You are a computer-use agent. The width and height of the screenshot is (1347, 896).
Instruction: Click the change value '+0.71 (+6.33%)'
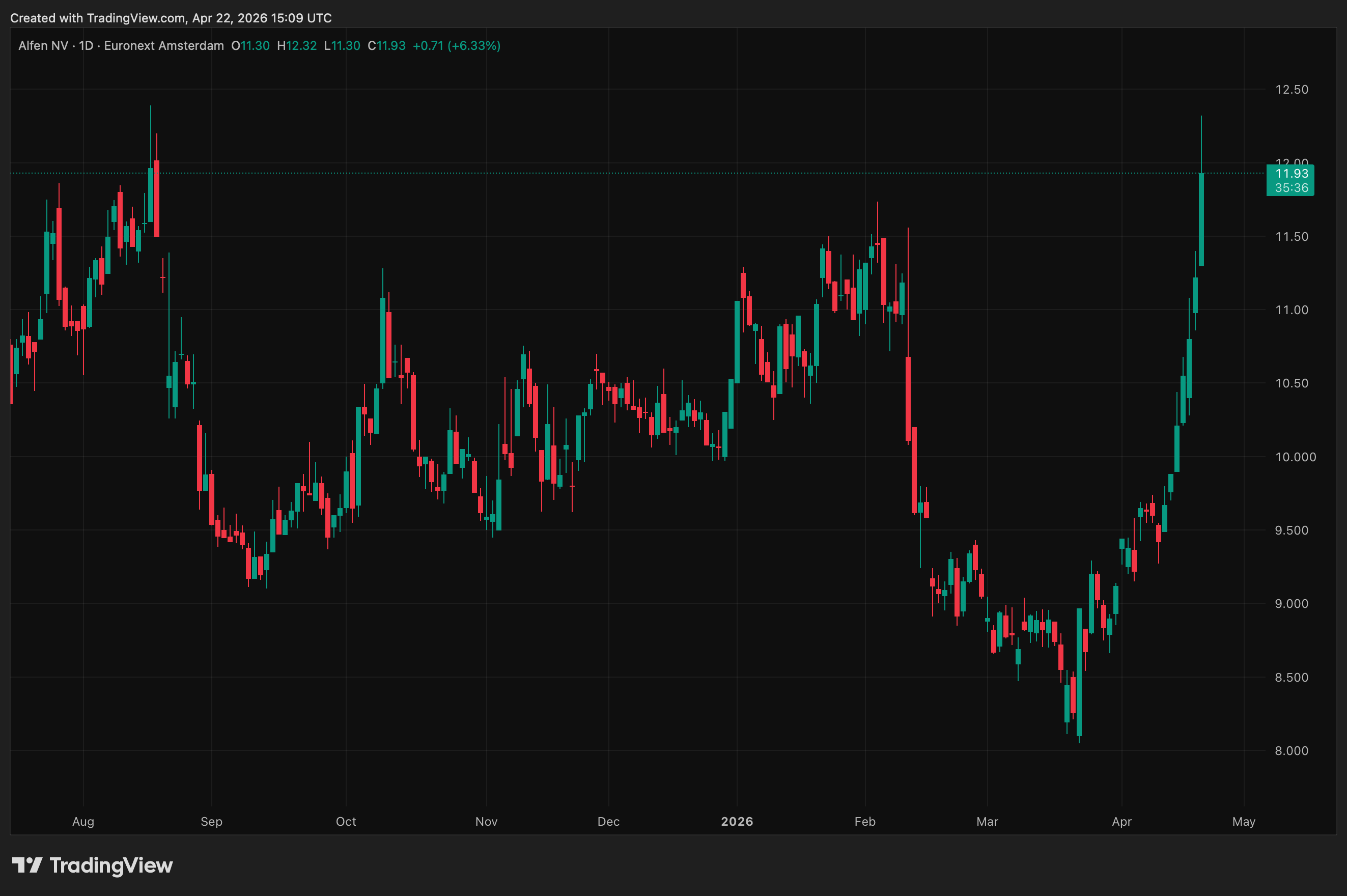click(x=457, y=46)
